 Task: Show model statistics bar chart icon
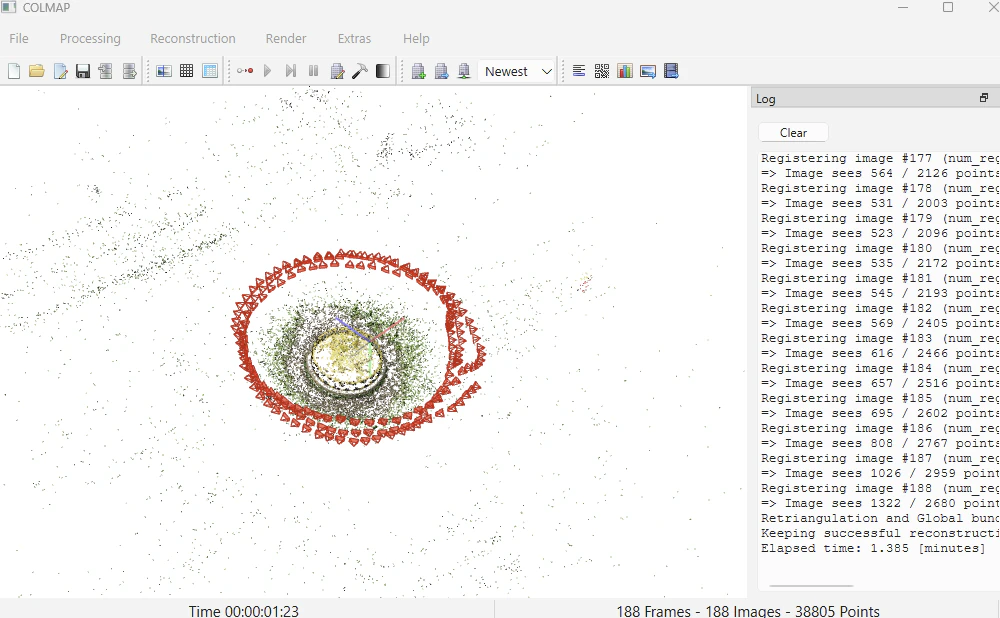pyautogui.click(x=625, y=71)
